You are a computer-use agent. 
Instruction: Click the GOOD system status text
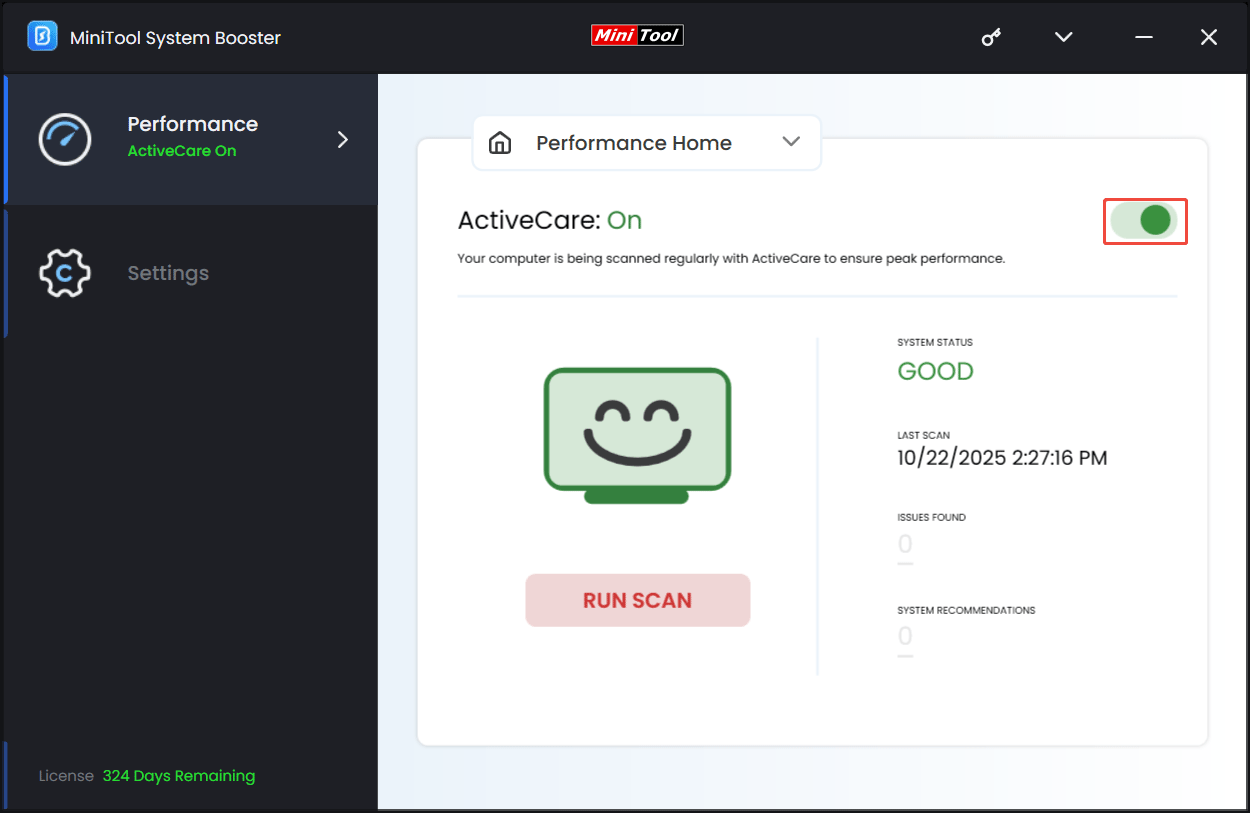click(x=935, y=371)
